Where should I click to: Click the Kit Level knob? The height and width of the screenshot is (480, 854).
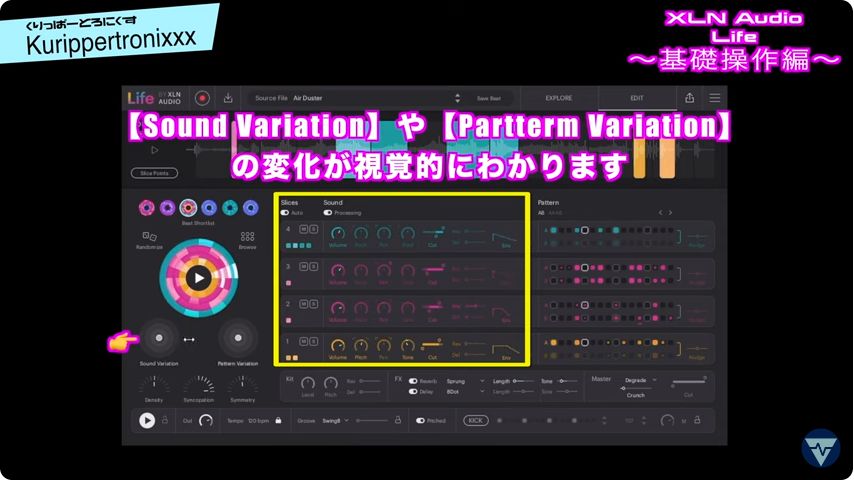308,383
